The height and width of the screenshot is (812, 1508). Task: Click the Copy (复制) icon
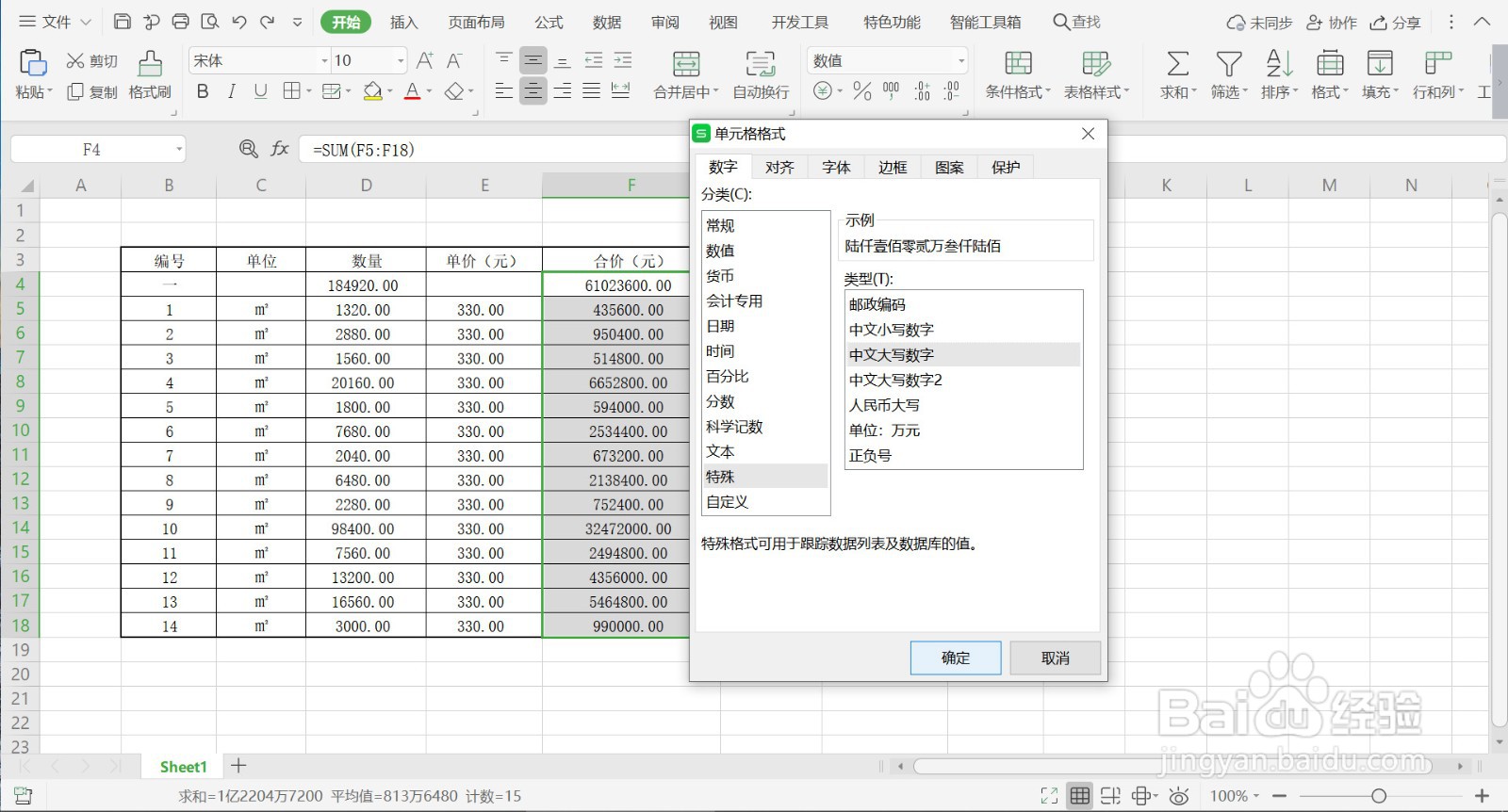pos(75,91)
